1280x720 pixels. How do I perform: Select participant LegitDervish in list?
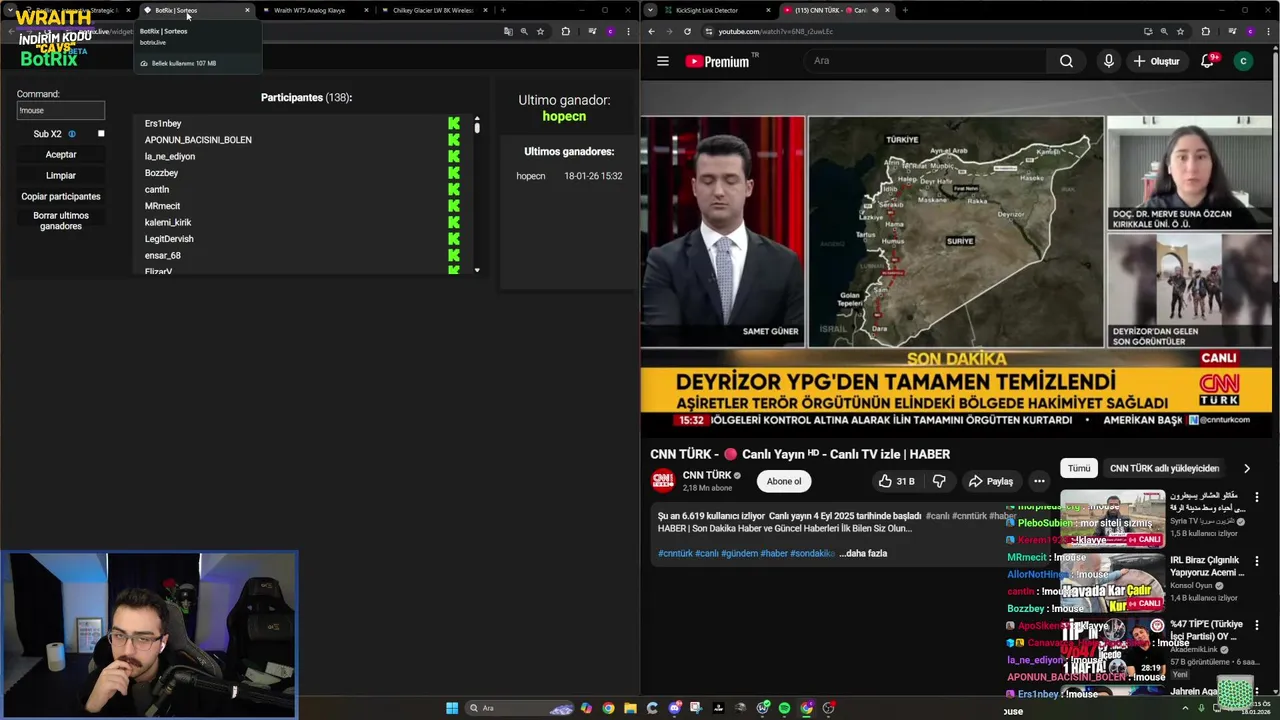point(169,239)
